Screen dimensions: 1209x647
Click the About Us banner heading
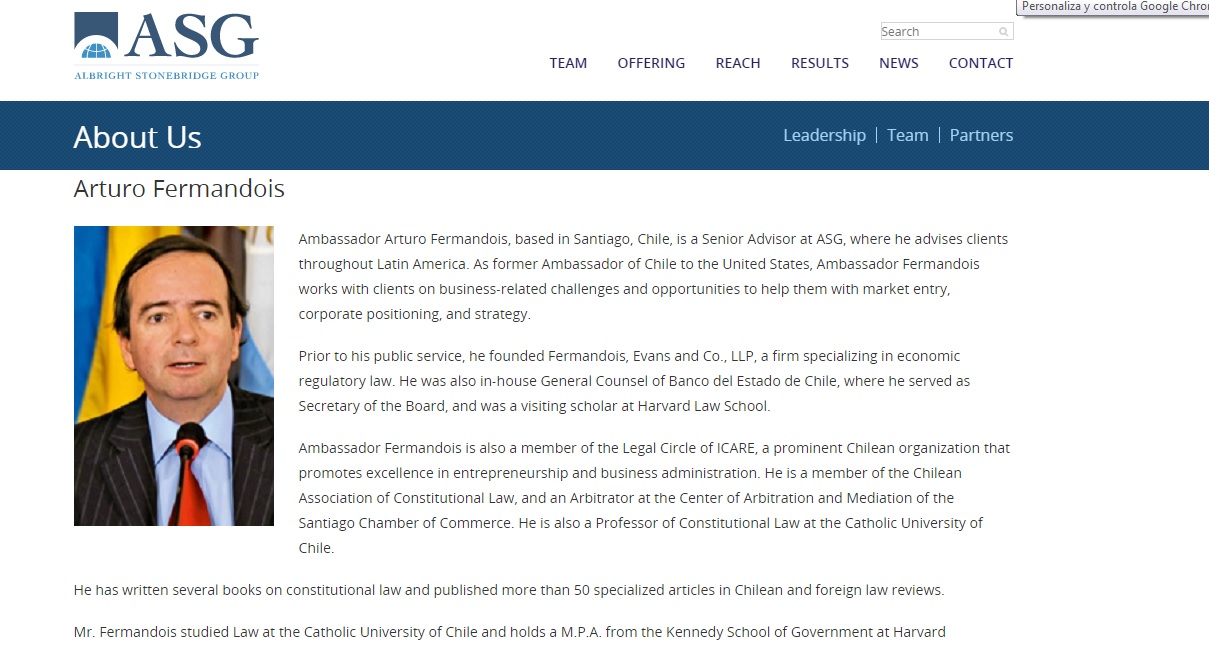click(138, 137)
